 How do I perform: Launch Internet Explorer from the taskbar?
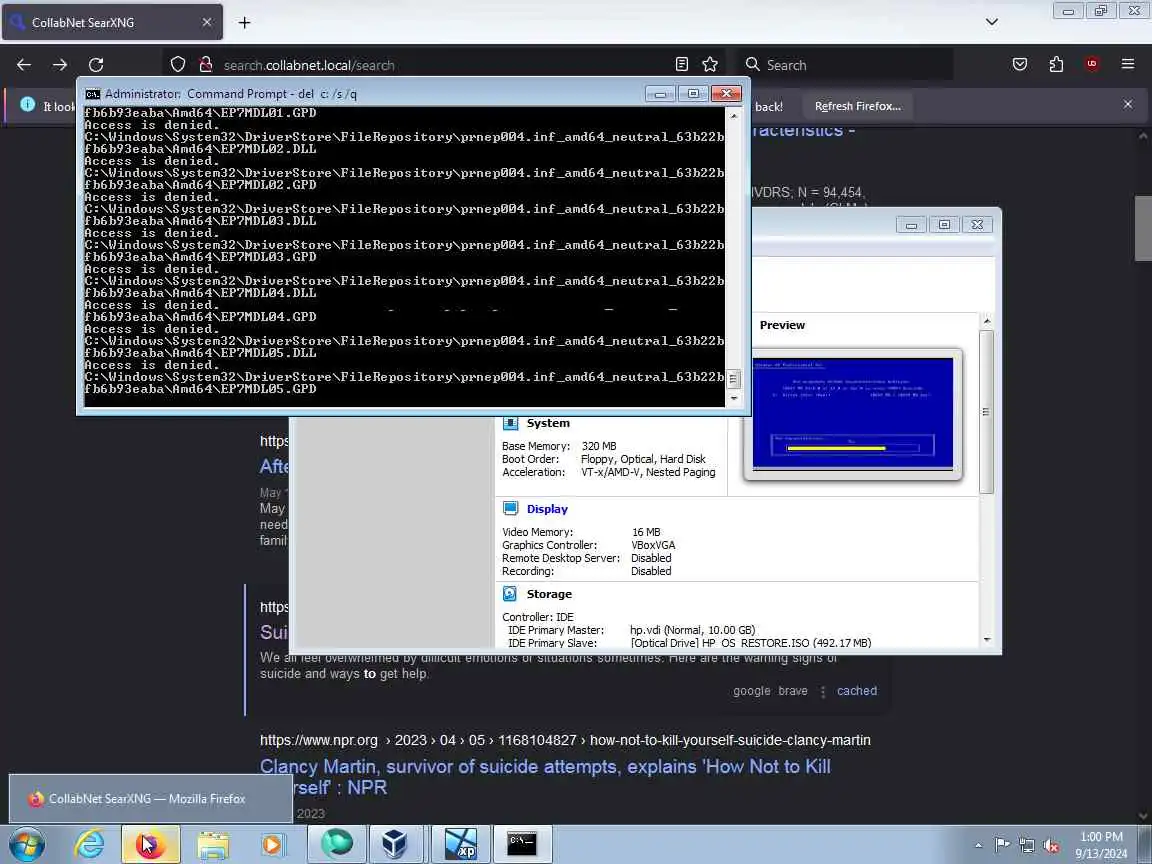coord(89,844)
